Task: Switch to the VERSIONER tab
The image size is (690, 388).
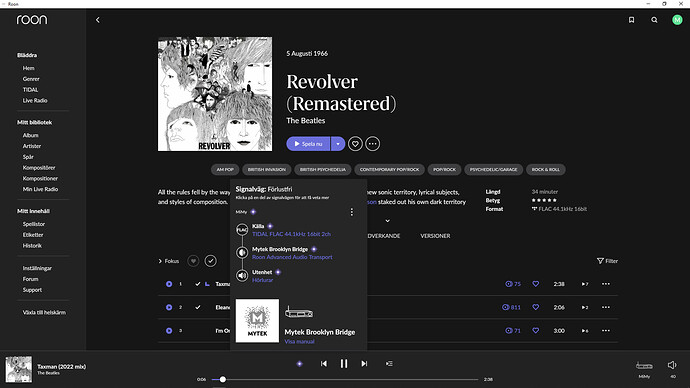Action: (435, 236)
